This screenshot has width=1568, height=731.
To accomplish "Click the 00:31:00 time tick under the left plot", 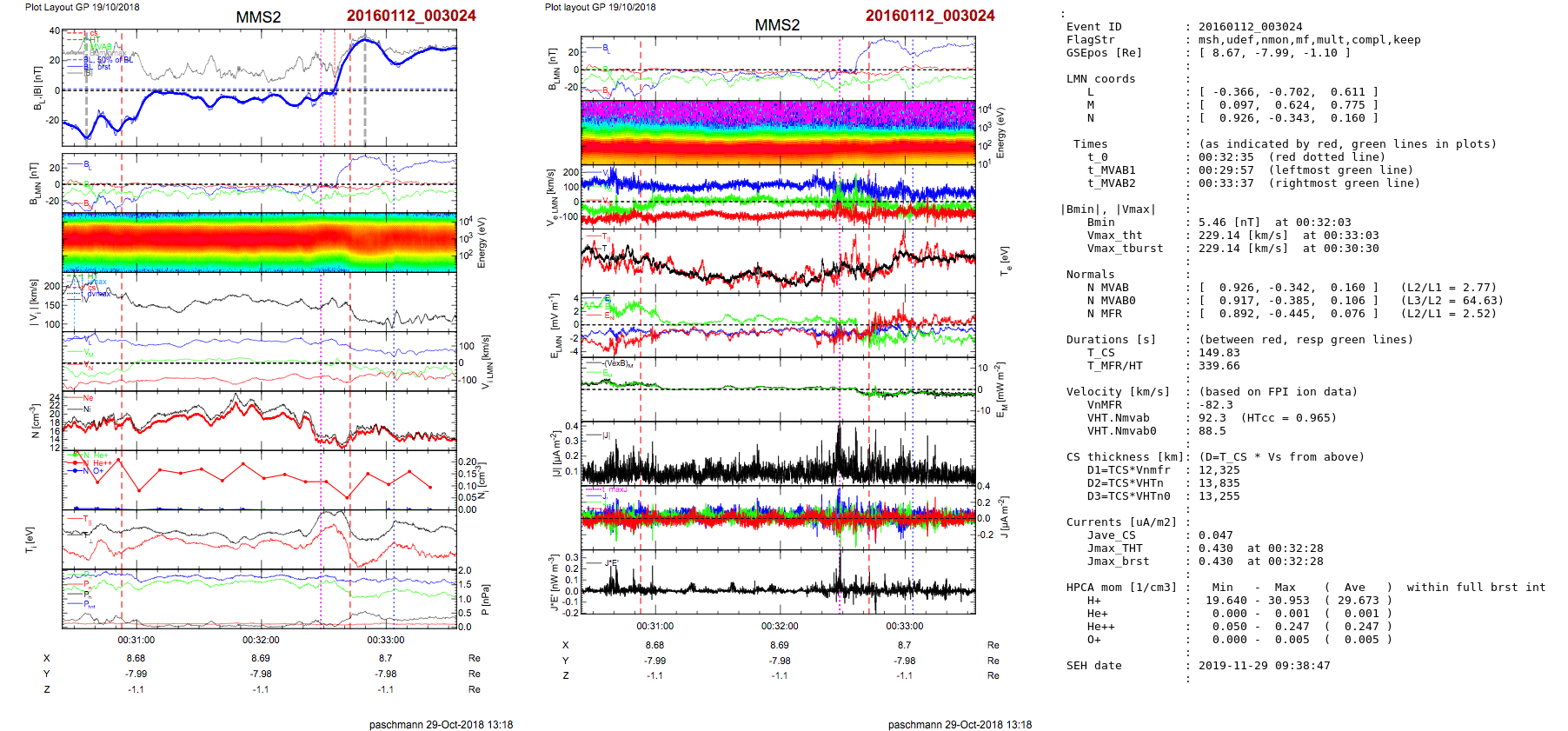I will (136, 640).
